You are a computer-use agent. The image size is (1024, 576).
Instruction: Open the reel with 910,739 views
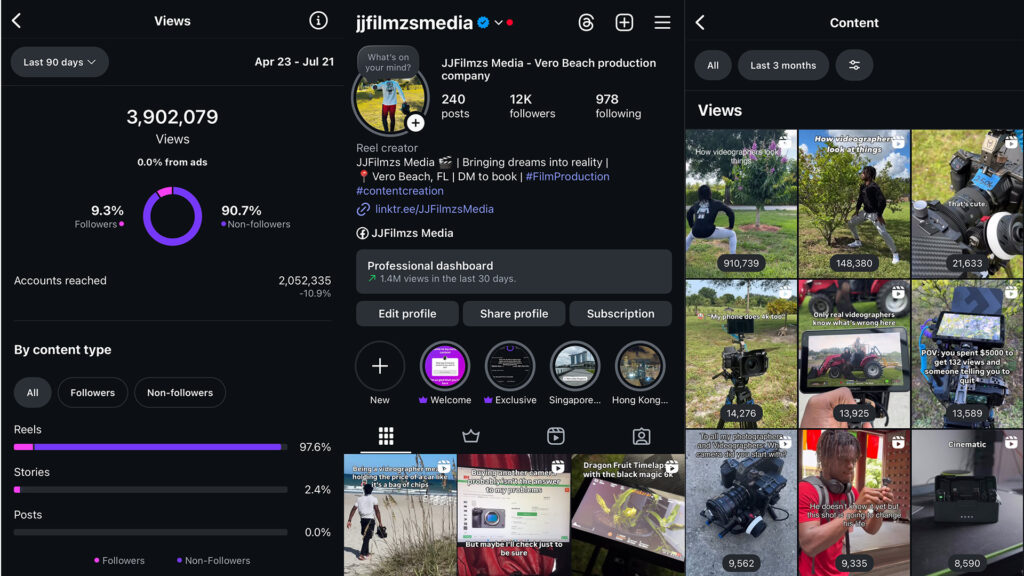pos(741,204)
